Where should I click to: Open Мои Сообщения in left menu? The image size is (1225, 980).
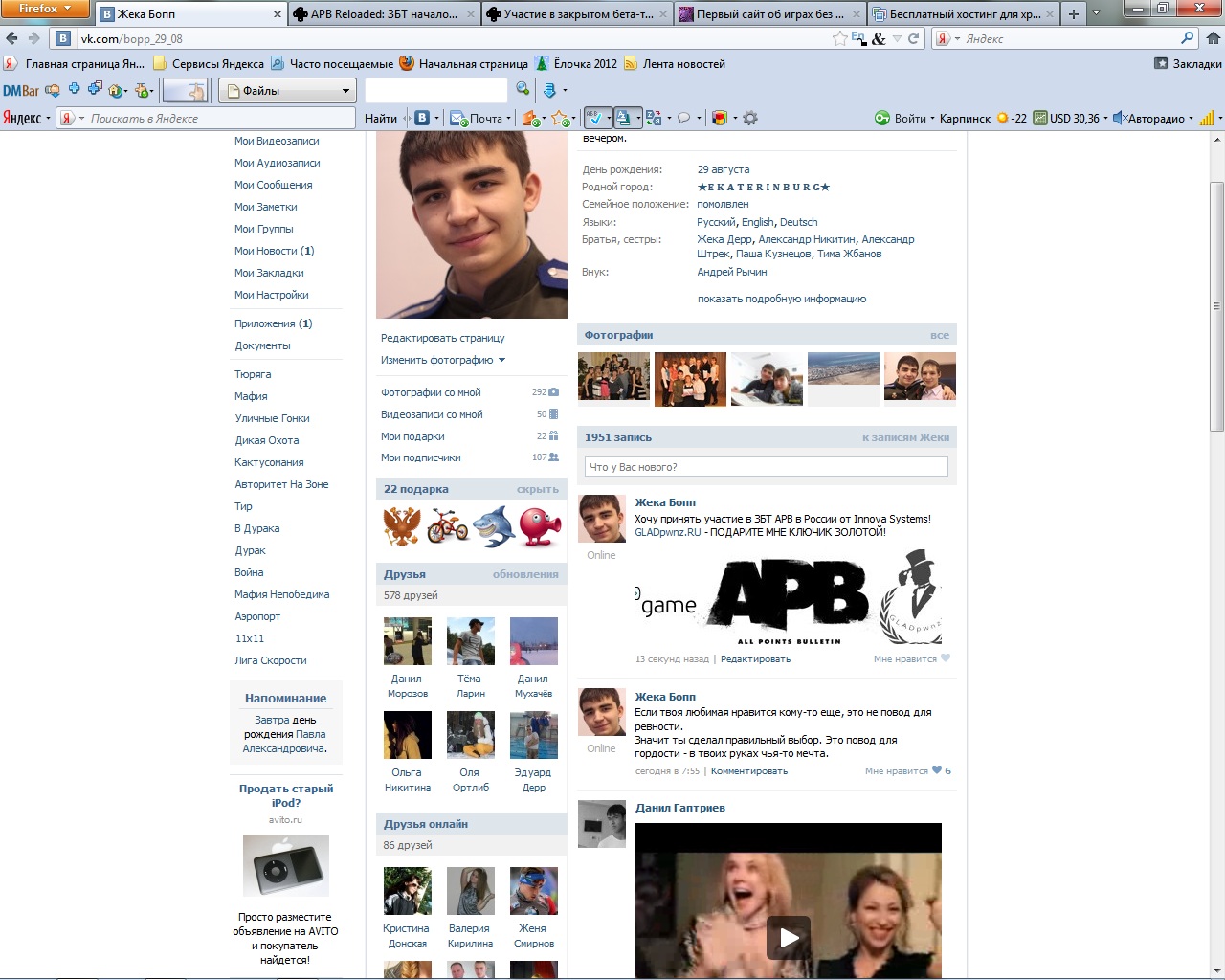click(273, 185)
